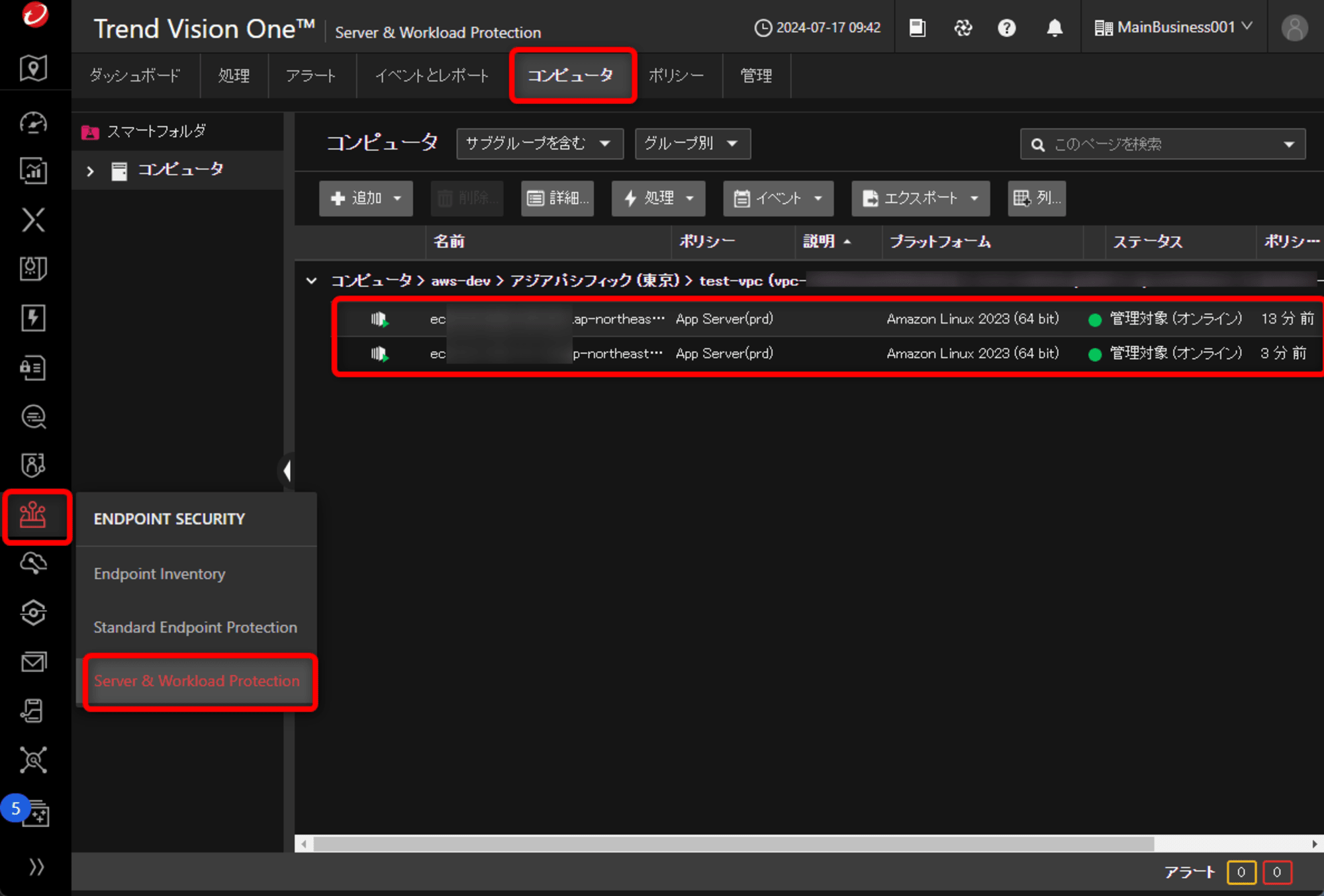Click the scrollbar right arrow
Viewport: 1324px width, 896px height.
(x=1315, y=844)
